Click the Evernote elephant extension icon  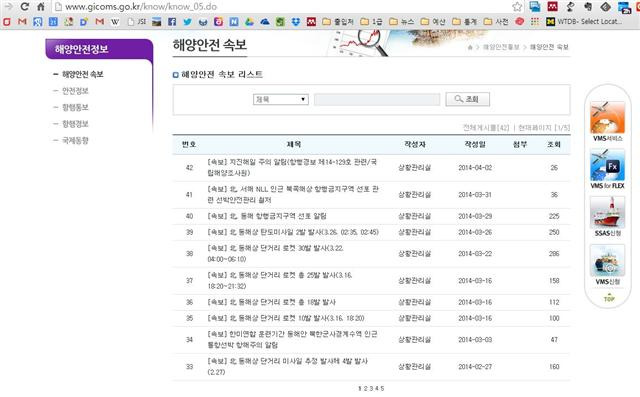click(x=587, y=7)
